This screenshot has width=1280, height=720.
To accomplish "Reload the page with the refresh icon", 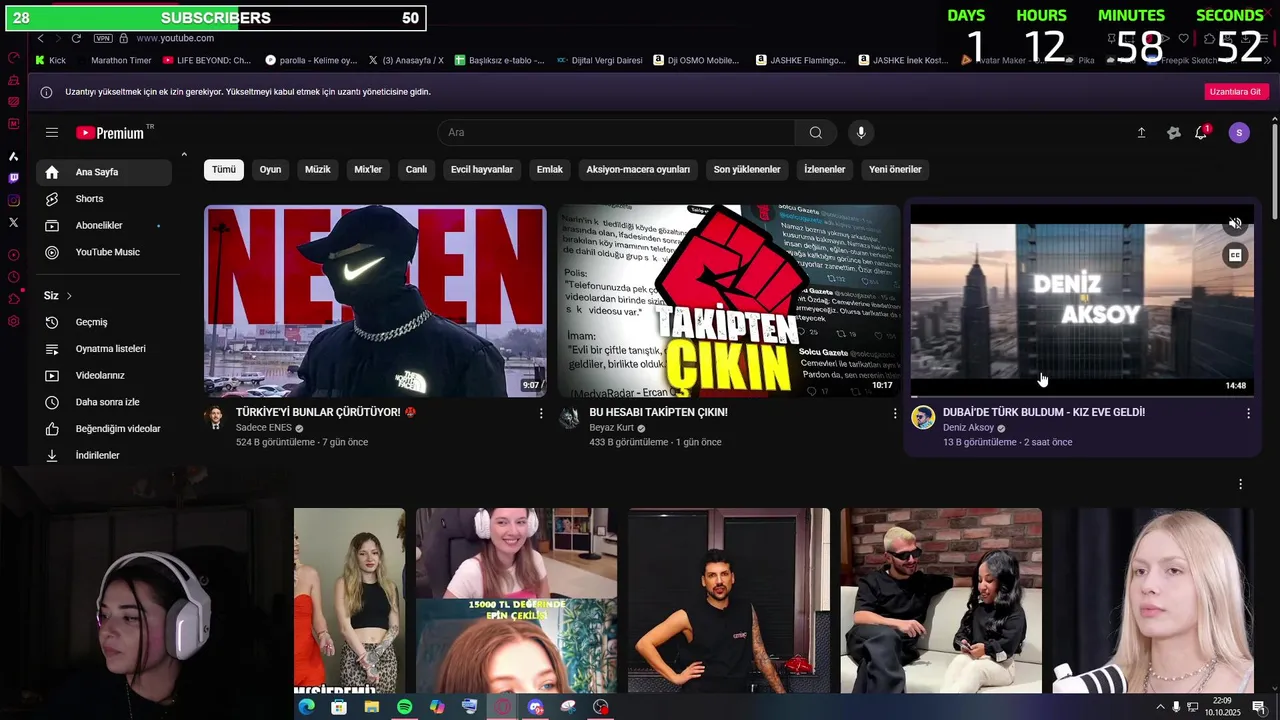I will (x=76, y=38).
